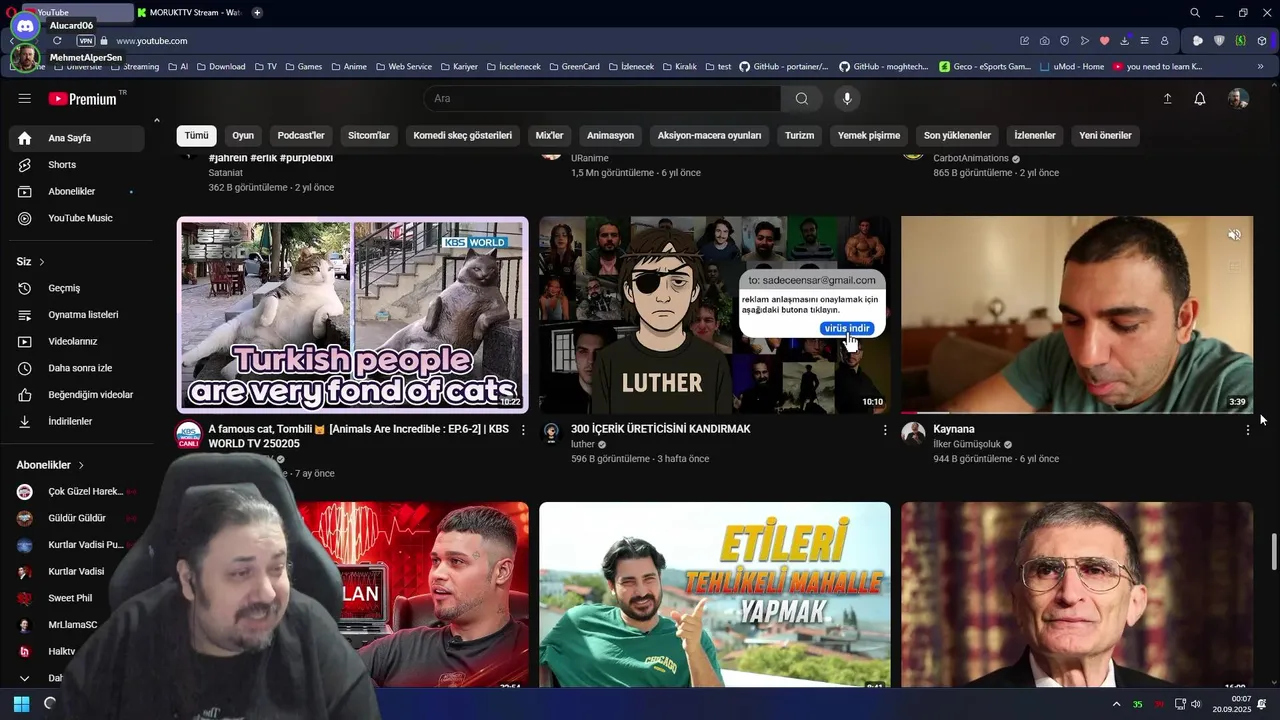Click the Ara search field
Viewport: 1280px width, 720px height.
pos(603,99)
